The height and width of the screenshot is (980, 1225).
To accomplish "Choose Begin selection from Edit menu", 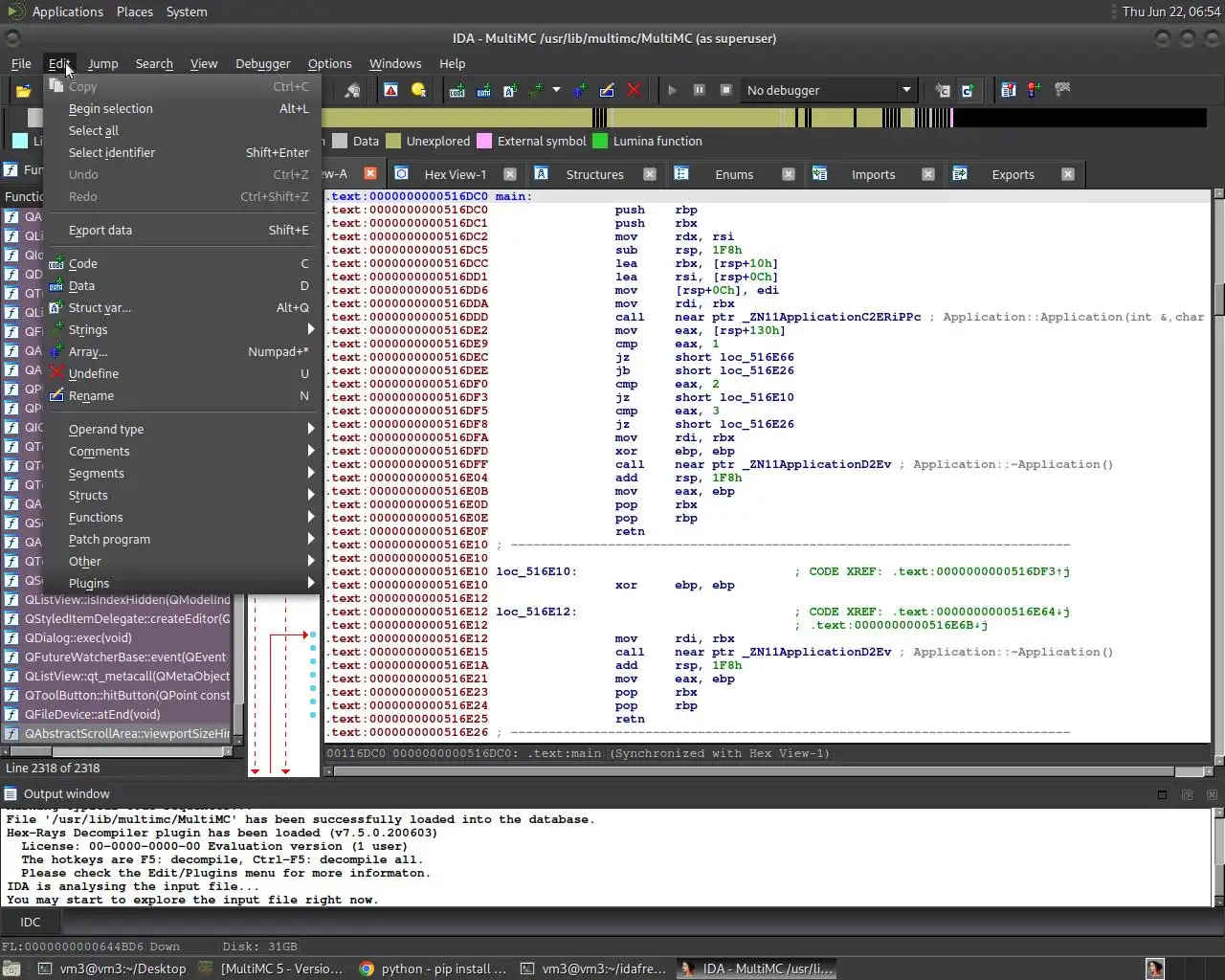I will pyautogui.click(x=182, y=108).
